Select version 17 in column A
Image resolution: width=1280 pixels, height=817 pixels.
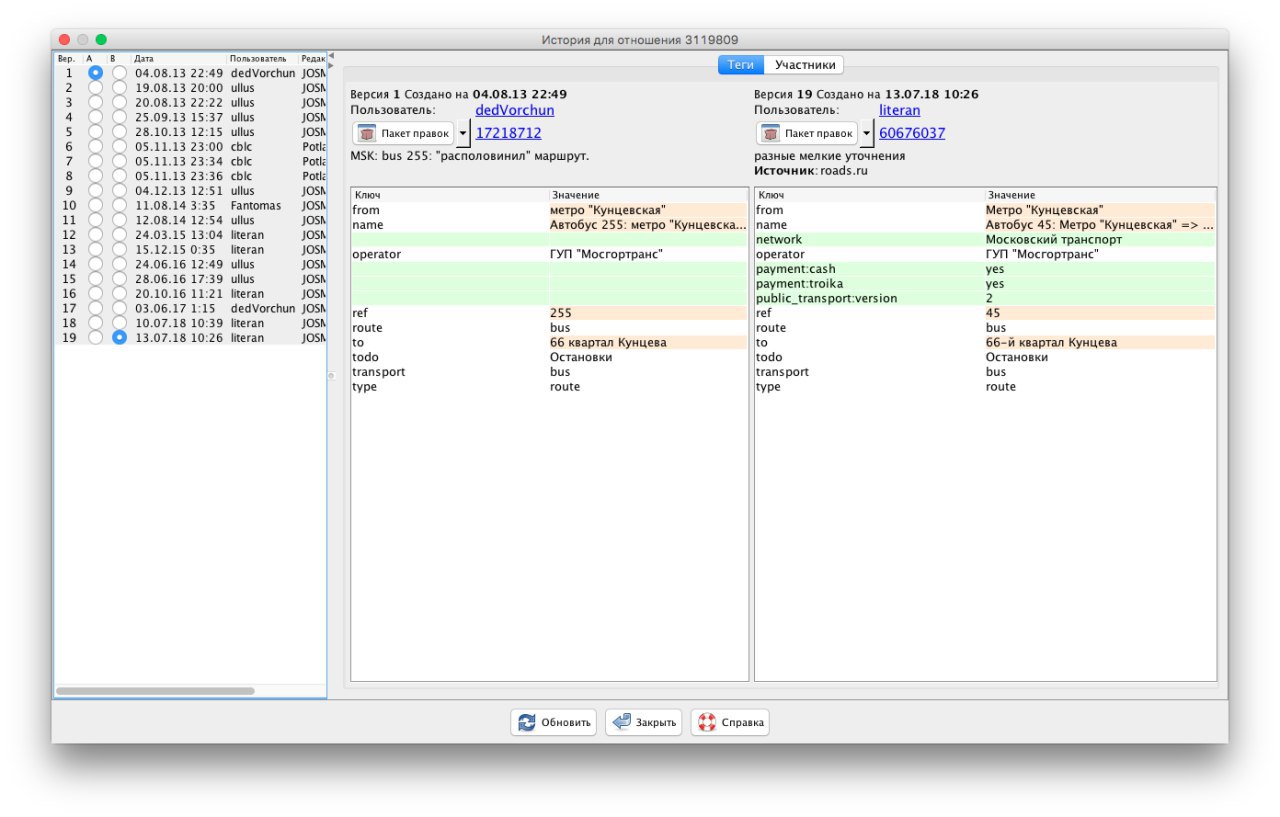point(96,309)
